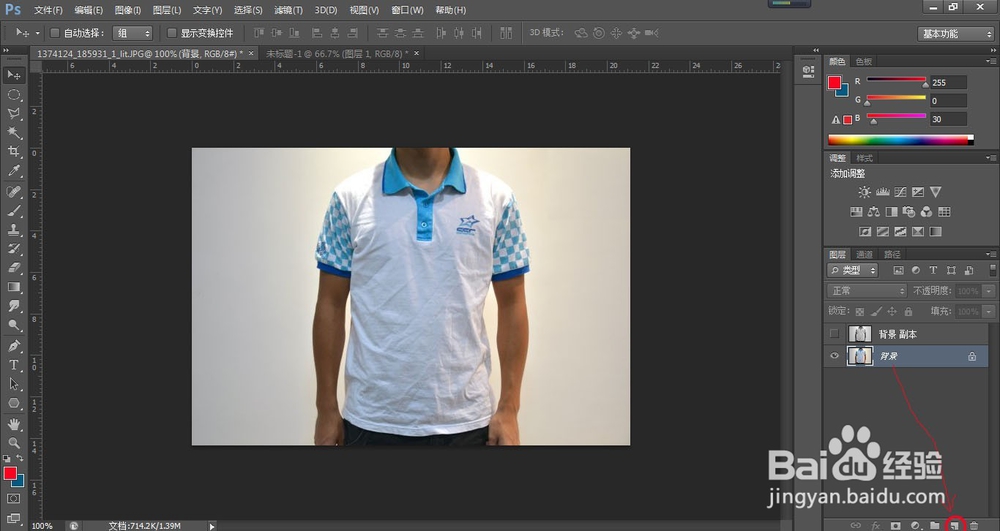The width and height of the screenshot is (1000, 531).
Task: Open the 组 auto-select dropdown
Action: click(133, 33)
